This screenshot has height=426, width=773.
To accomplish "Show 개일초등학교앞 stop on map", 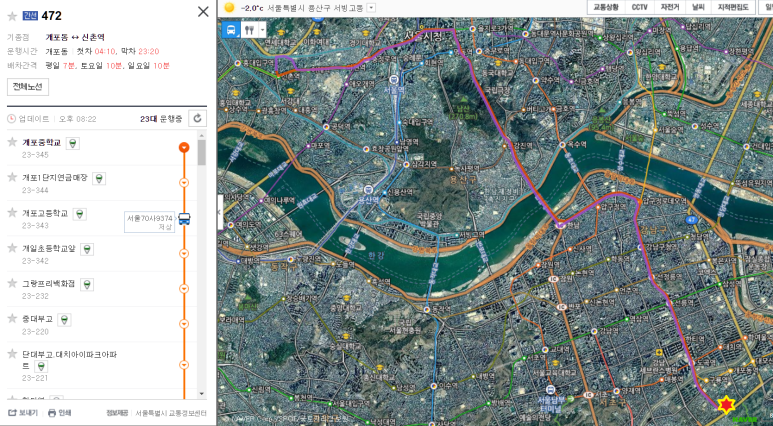I will (87, 249).
